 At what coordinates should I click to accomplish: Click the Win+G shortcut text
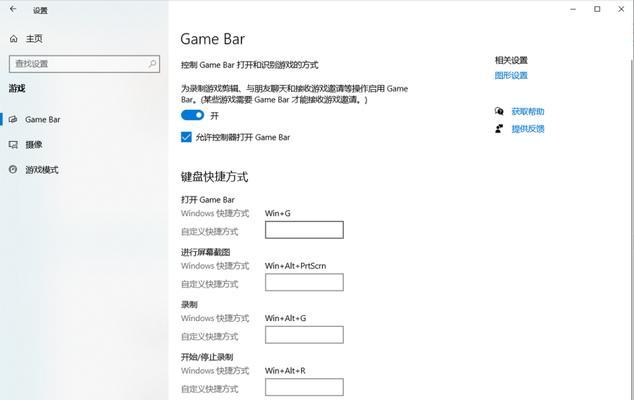coord(278,213)
